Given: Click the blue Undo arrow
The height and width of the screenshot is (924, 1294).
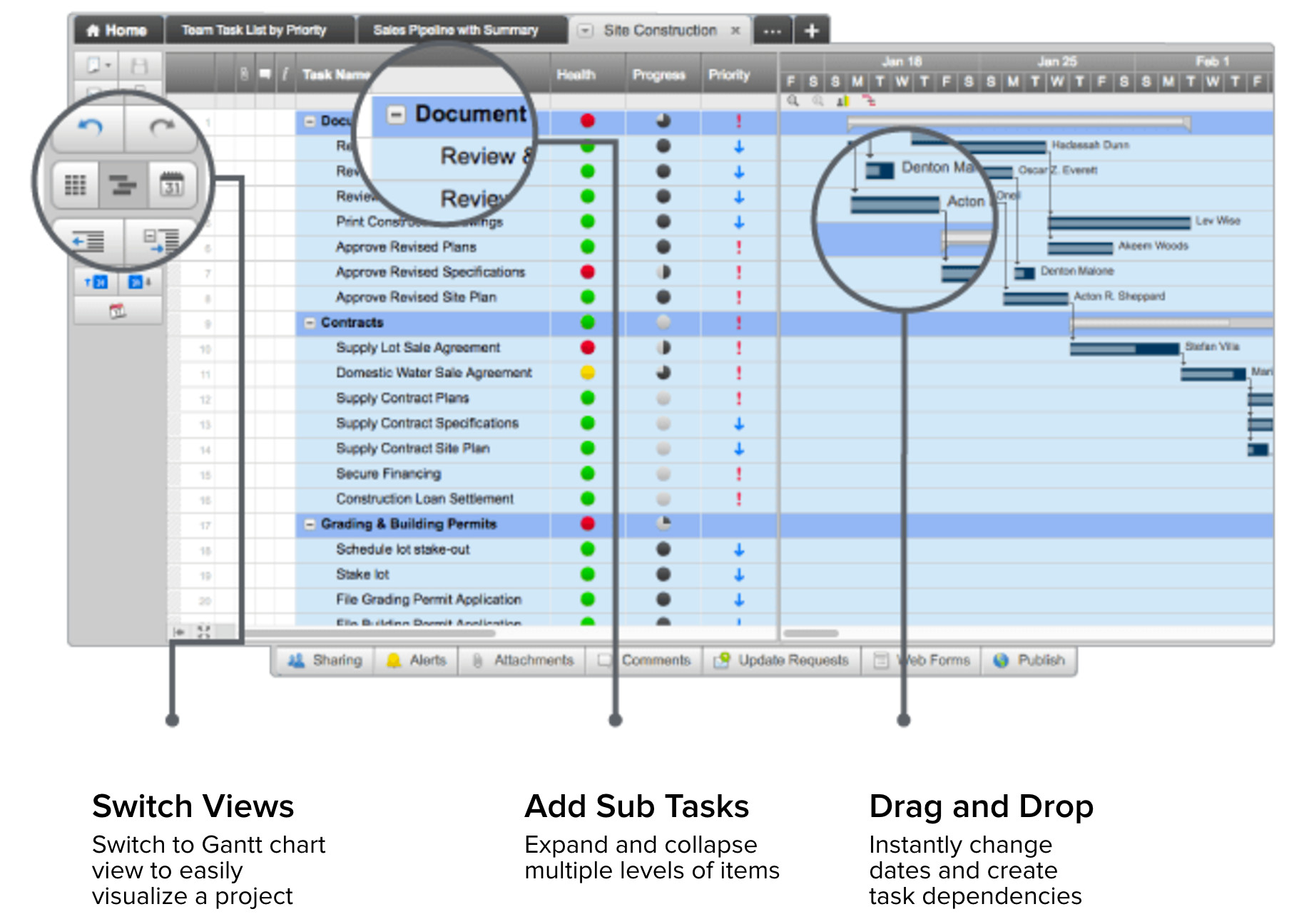Looking at the screenshot, I should click(91, 127).
